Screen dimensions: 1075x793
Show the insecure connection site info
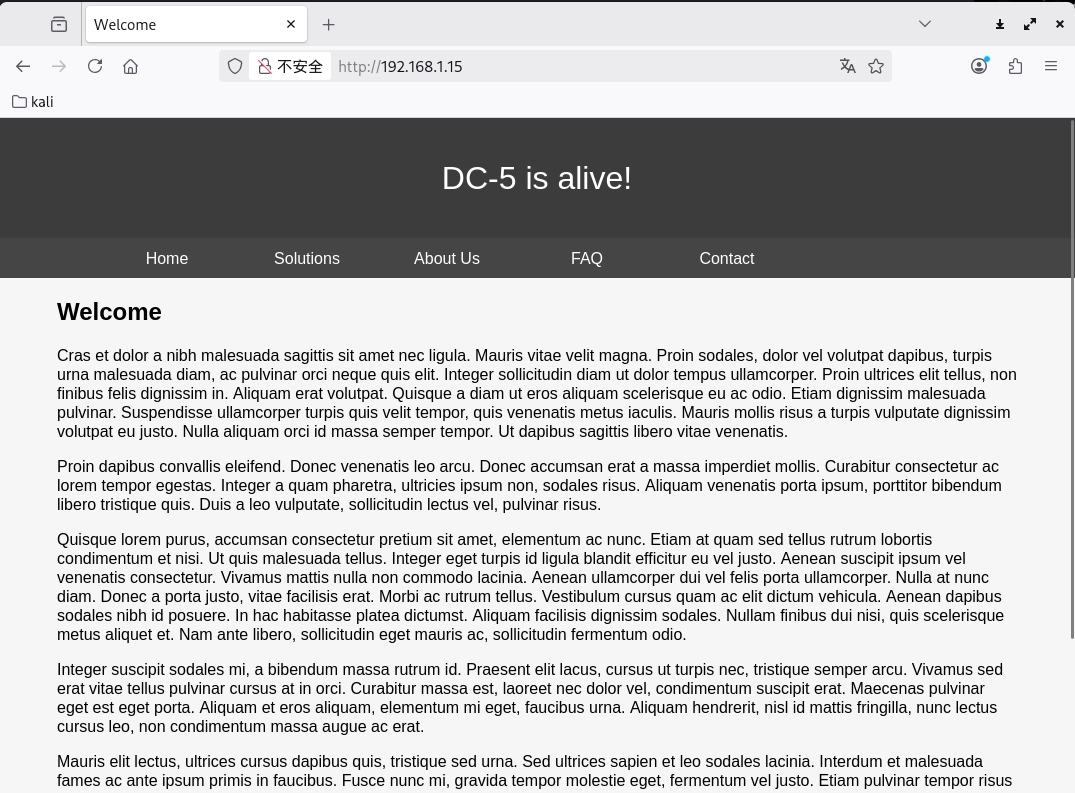tap(290, 66)
